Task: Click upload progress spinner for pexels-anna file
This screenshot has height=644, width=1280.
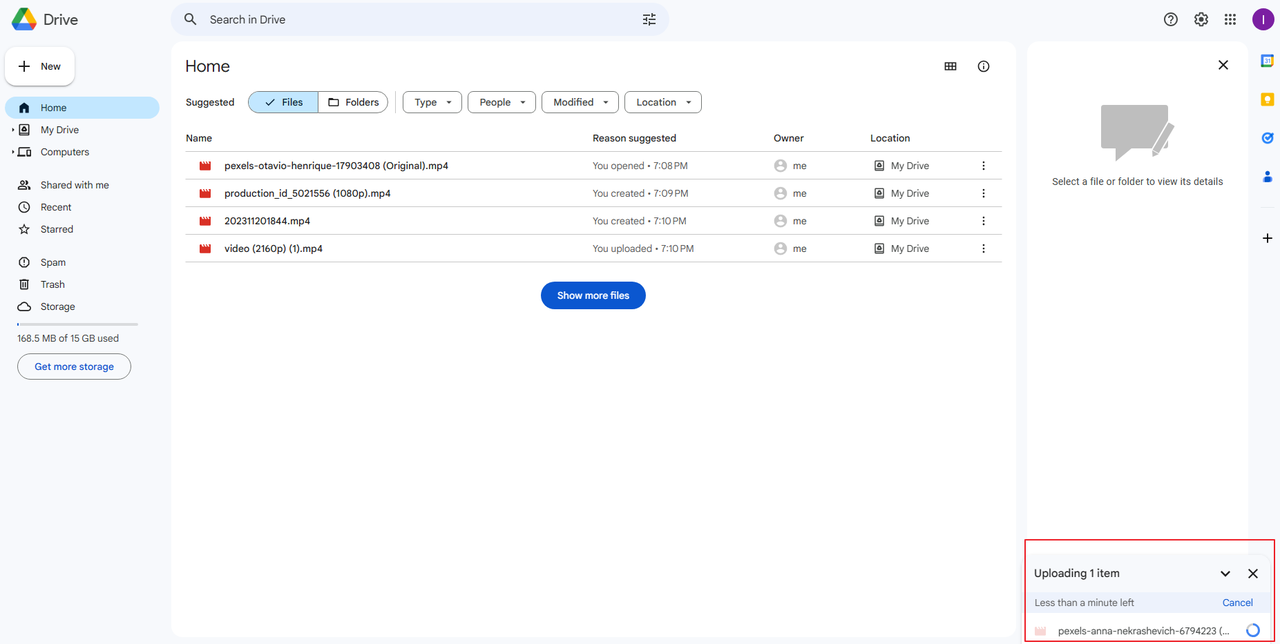Action: point(1253,630)
